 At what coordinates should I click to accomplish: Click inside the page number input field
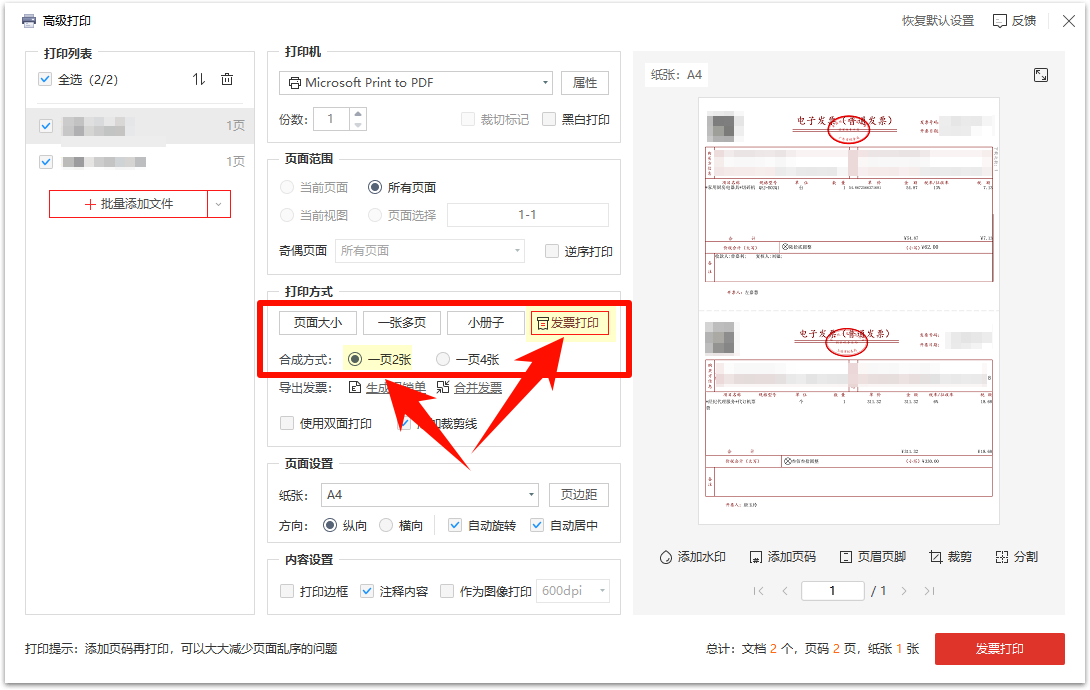coord(833,590)
